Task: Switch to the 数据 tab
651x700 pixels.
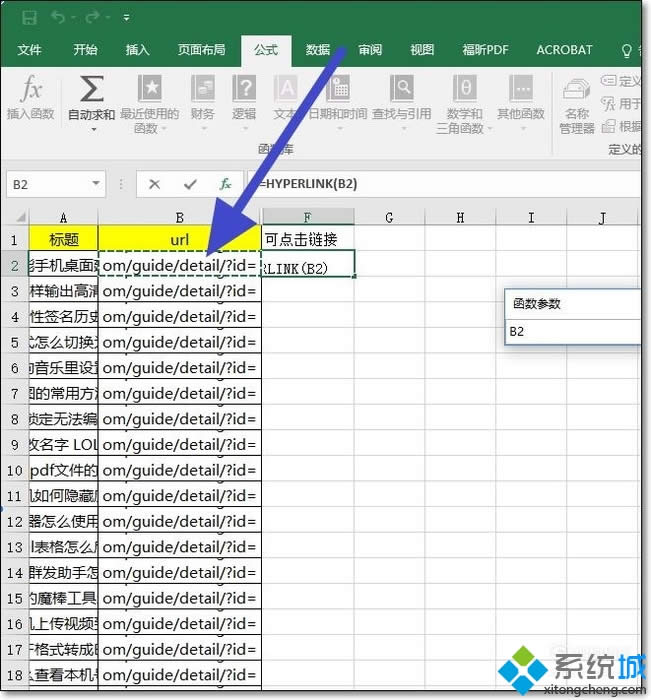Action: tap(317, 50)
